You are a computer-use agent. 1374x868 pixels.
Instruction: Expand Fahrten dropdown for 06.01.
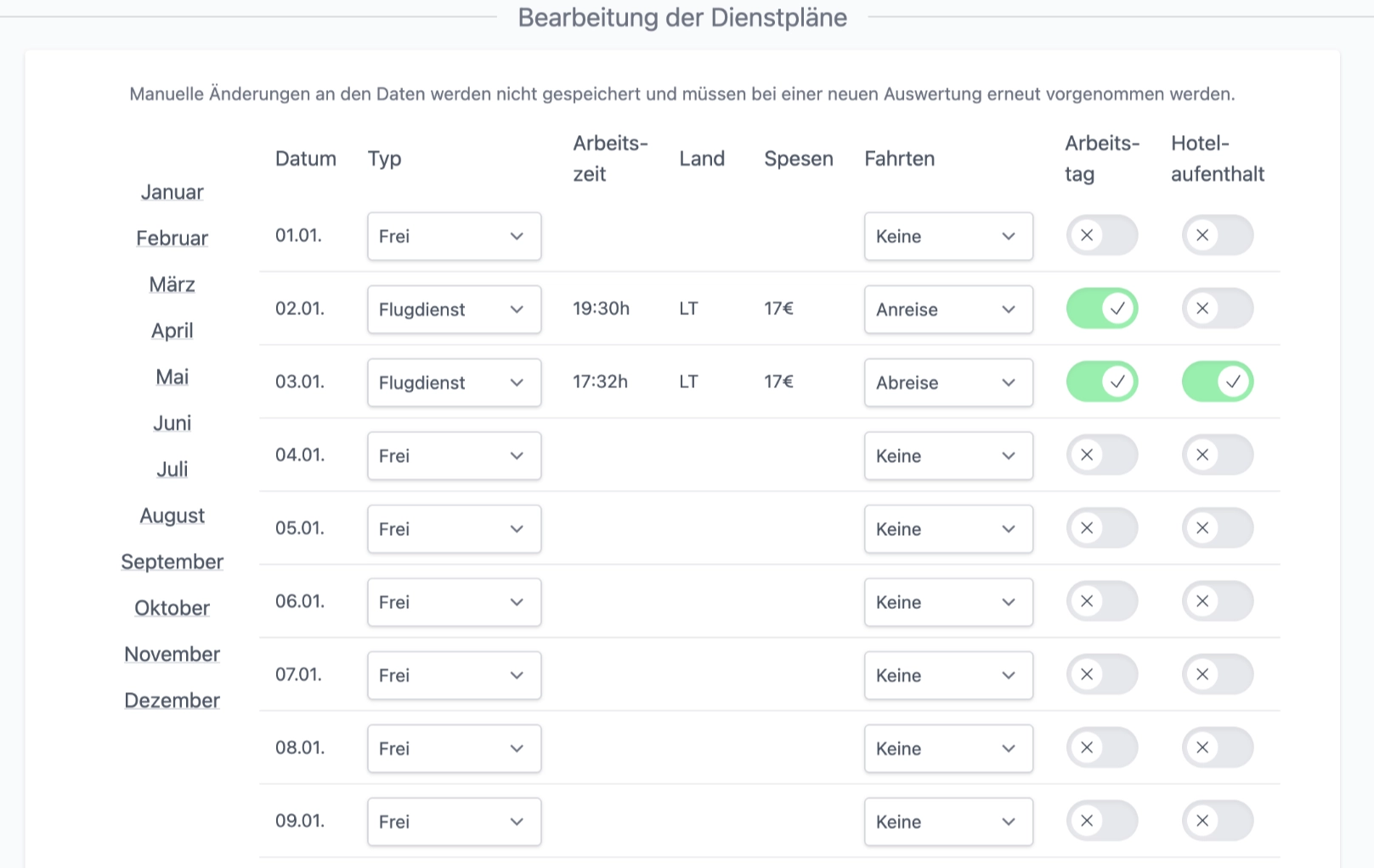947,602
